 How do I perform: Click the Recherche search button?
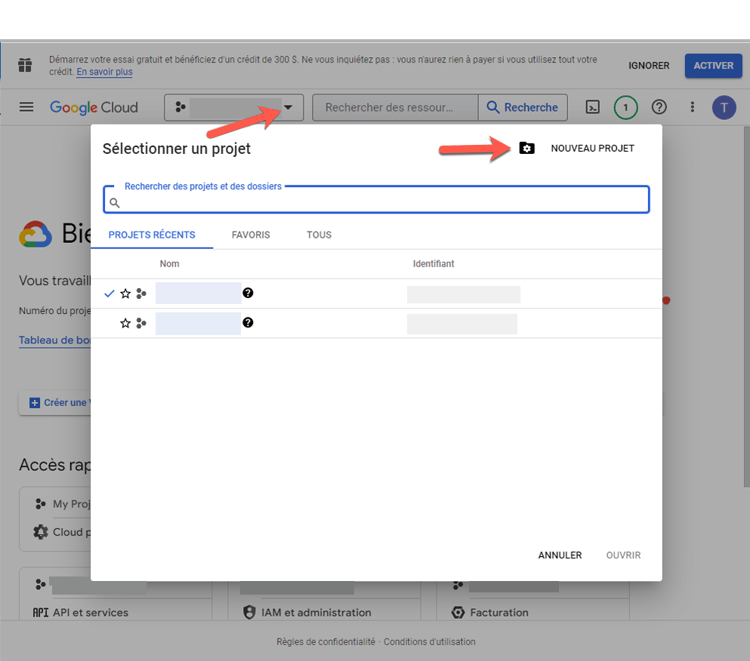[x=523, y=107]
